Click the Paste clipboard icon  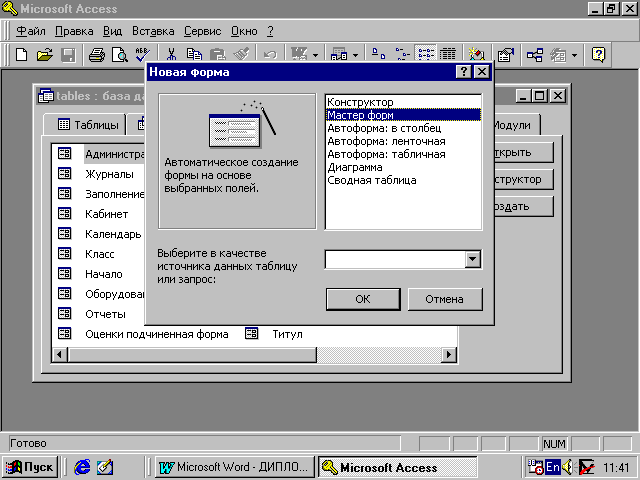(x=218, y=55)
